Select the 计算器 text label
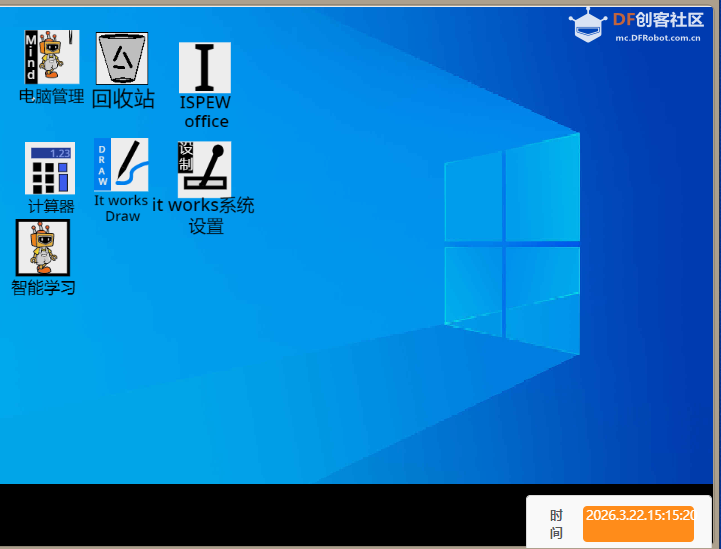This screenshot has width=721, height=549. tap(51, 207)
